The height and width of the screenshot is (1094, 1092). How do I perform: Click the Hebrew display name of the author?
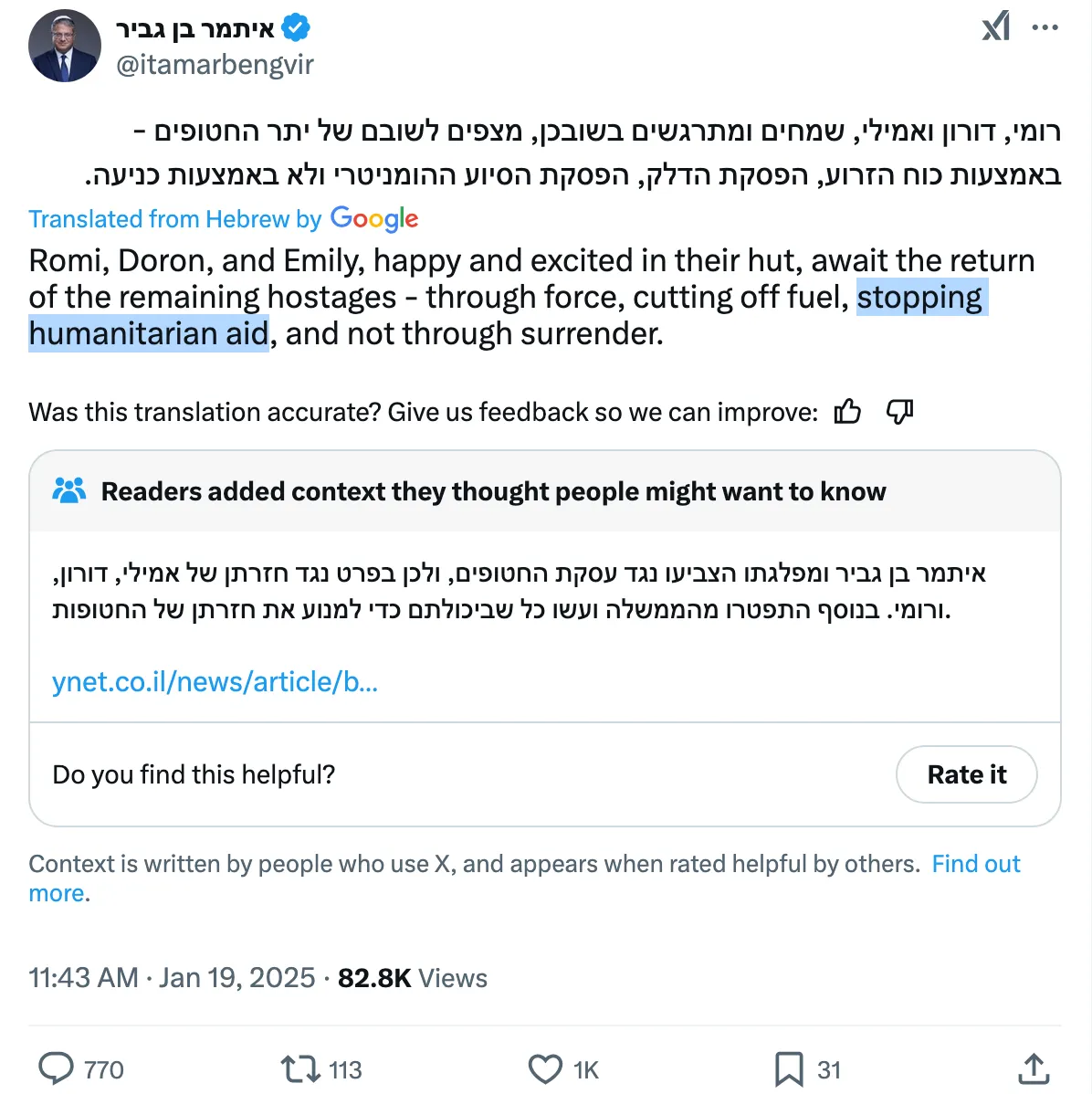point(195,28)
